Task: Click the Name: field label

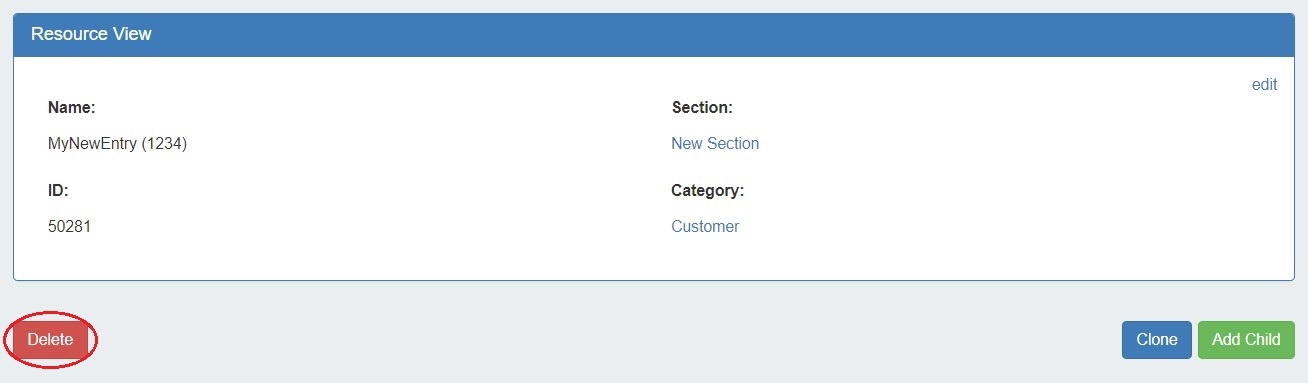Action: pos(71,107)
